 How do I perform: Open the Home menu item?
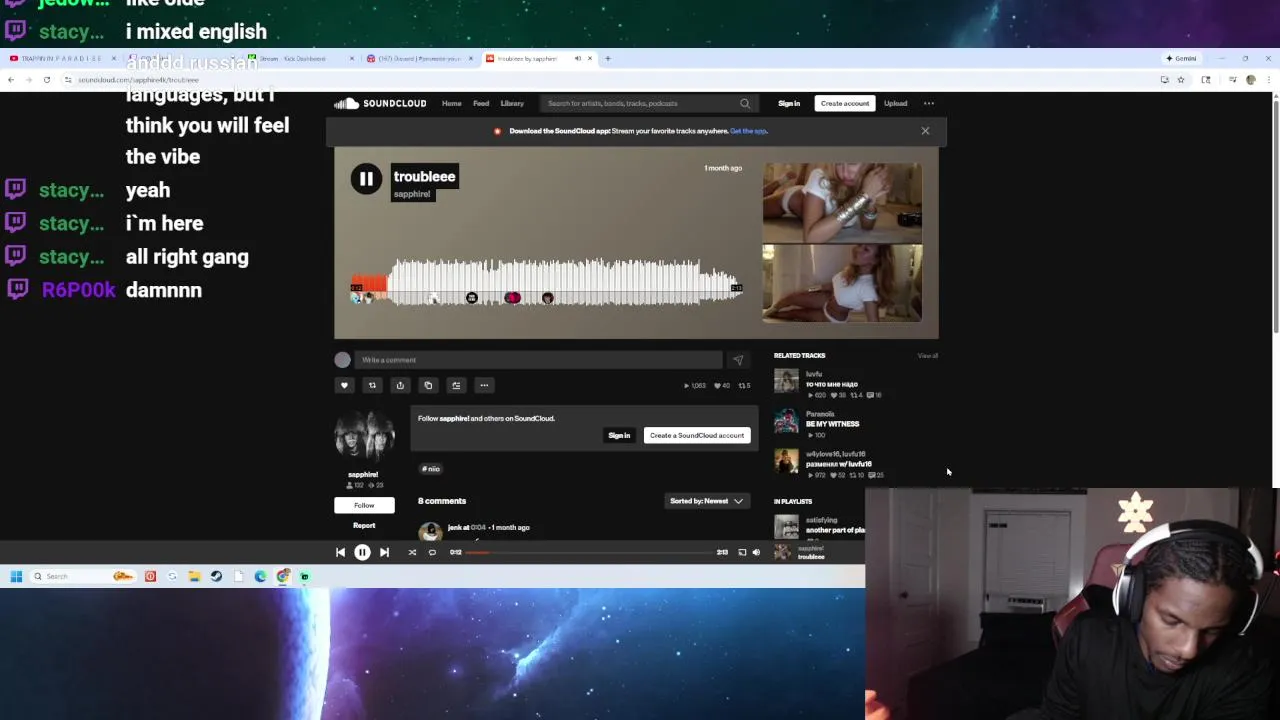point(452,103)
